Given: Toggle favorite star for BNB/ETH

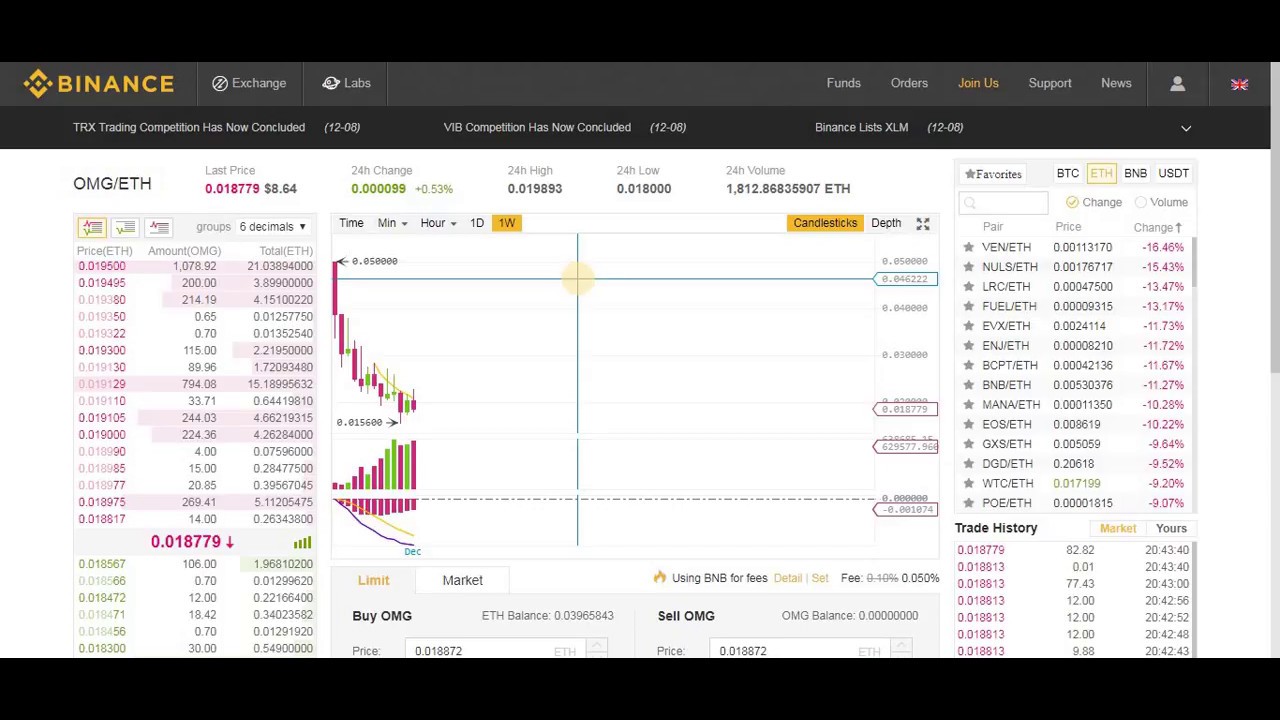Looking at the screenshot, I should [x=968, y=385].
